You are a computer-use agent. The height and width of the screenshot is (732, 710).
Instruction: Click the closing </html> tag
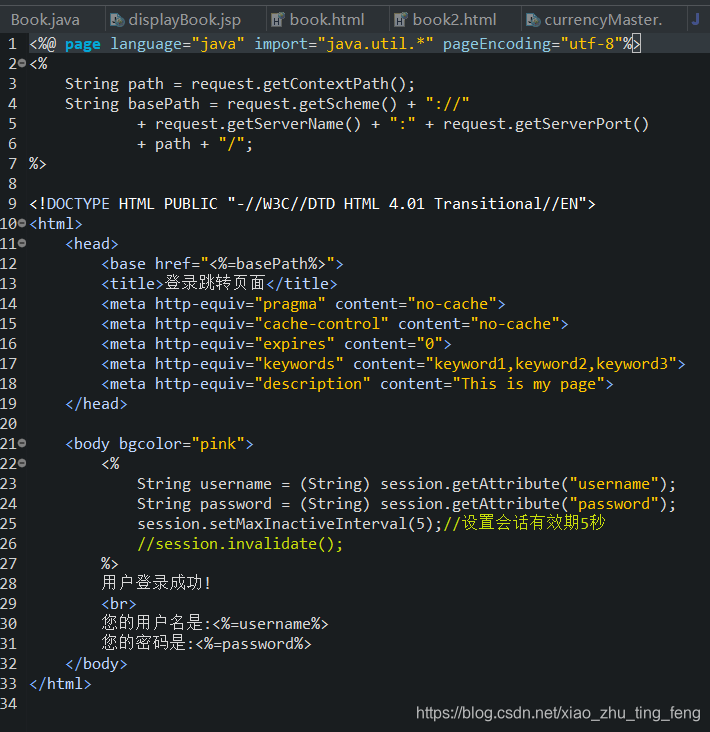click(60, 684)
